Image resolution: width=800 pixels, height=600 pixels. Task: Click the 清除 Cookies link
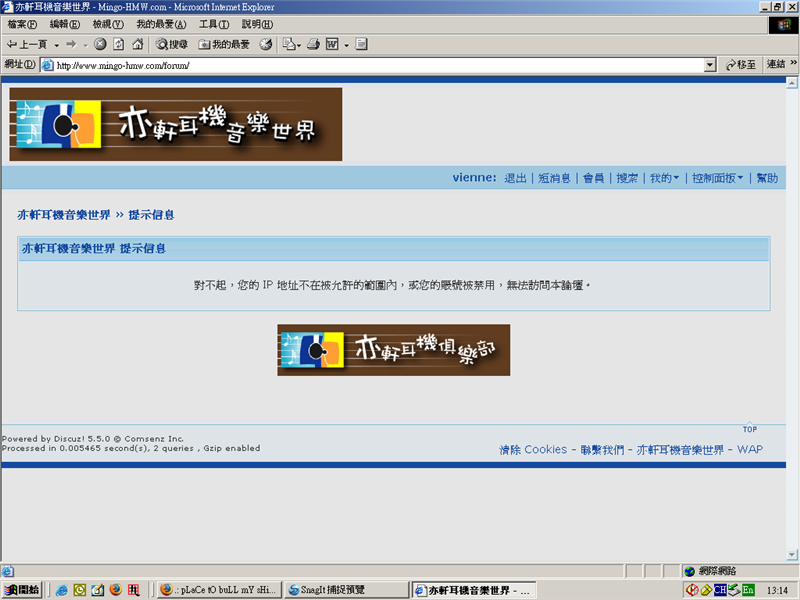pos(533,450)
